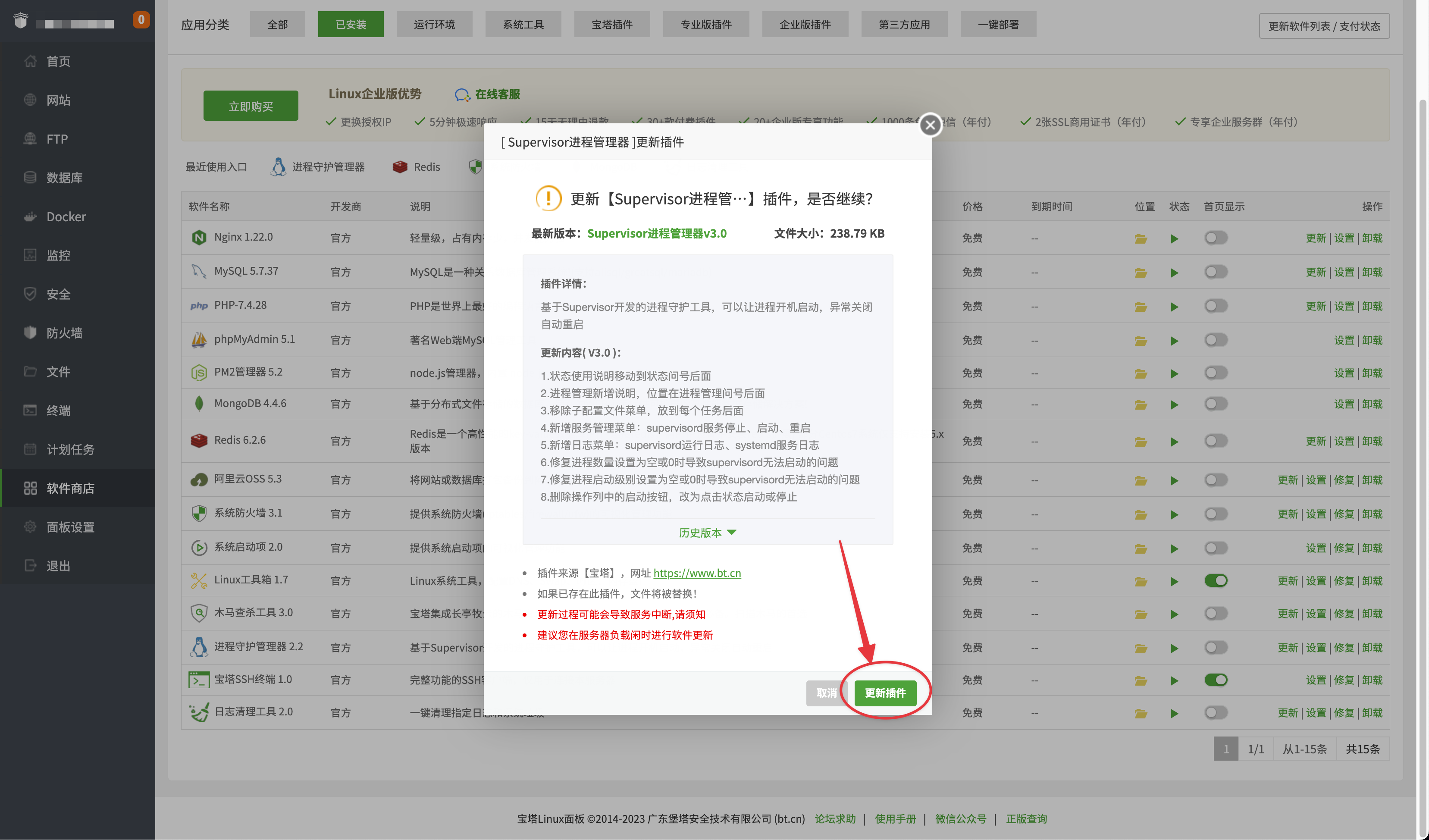Click 退出 logout in the sidebar
Viewport: 1429px width, 840px height.
[78, 565]
